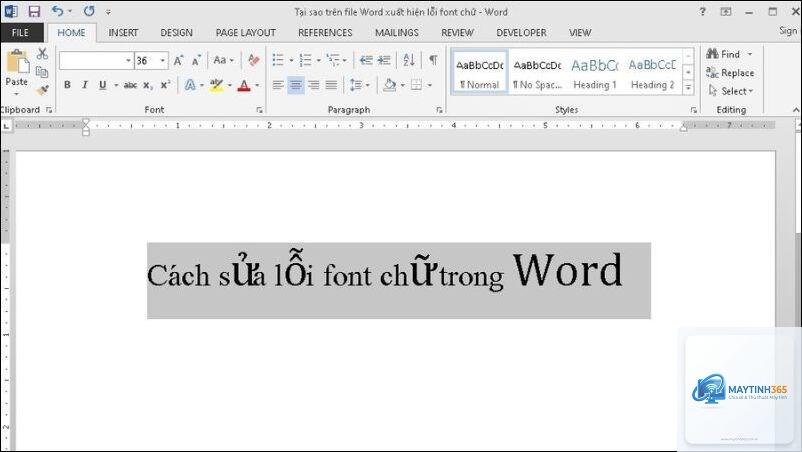Toggle Show/Hide paragraph marks
The image size is (802, 452).
coord(433,60)
